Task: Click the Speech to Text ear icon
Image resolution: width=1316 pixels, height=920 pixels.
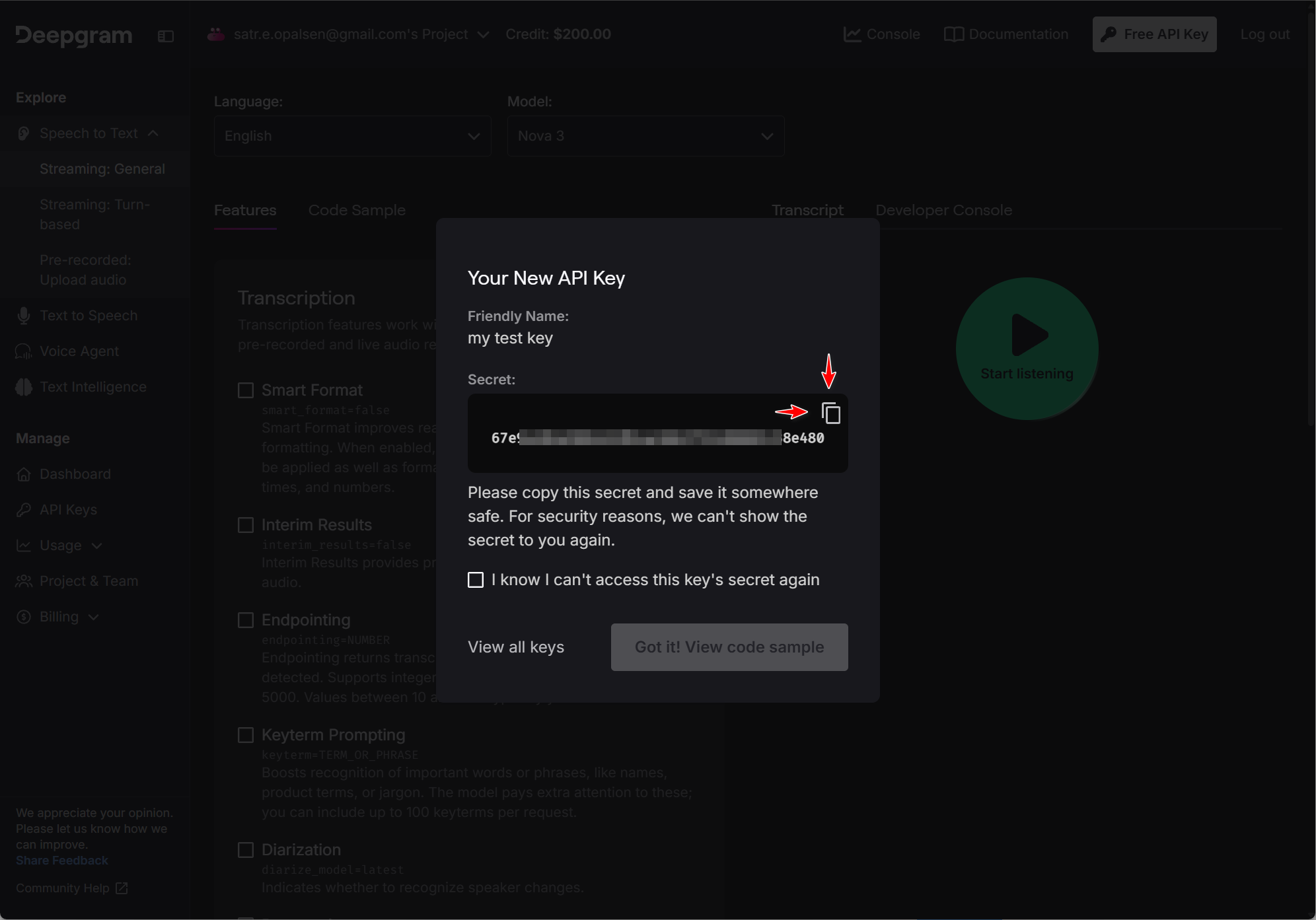Action: tap(24, 133)
